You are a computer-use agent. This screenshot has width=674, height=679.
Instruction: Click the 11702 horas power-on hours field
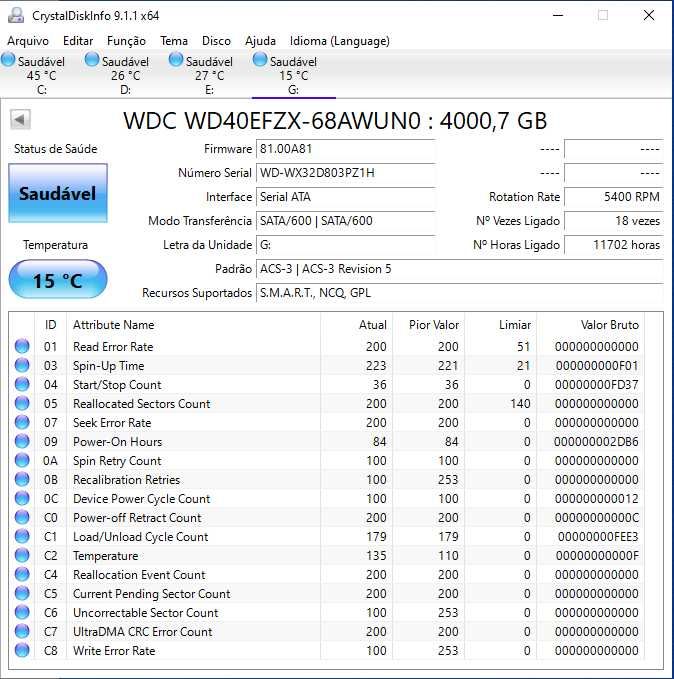point(614,245)
